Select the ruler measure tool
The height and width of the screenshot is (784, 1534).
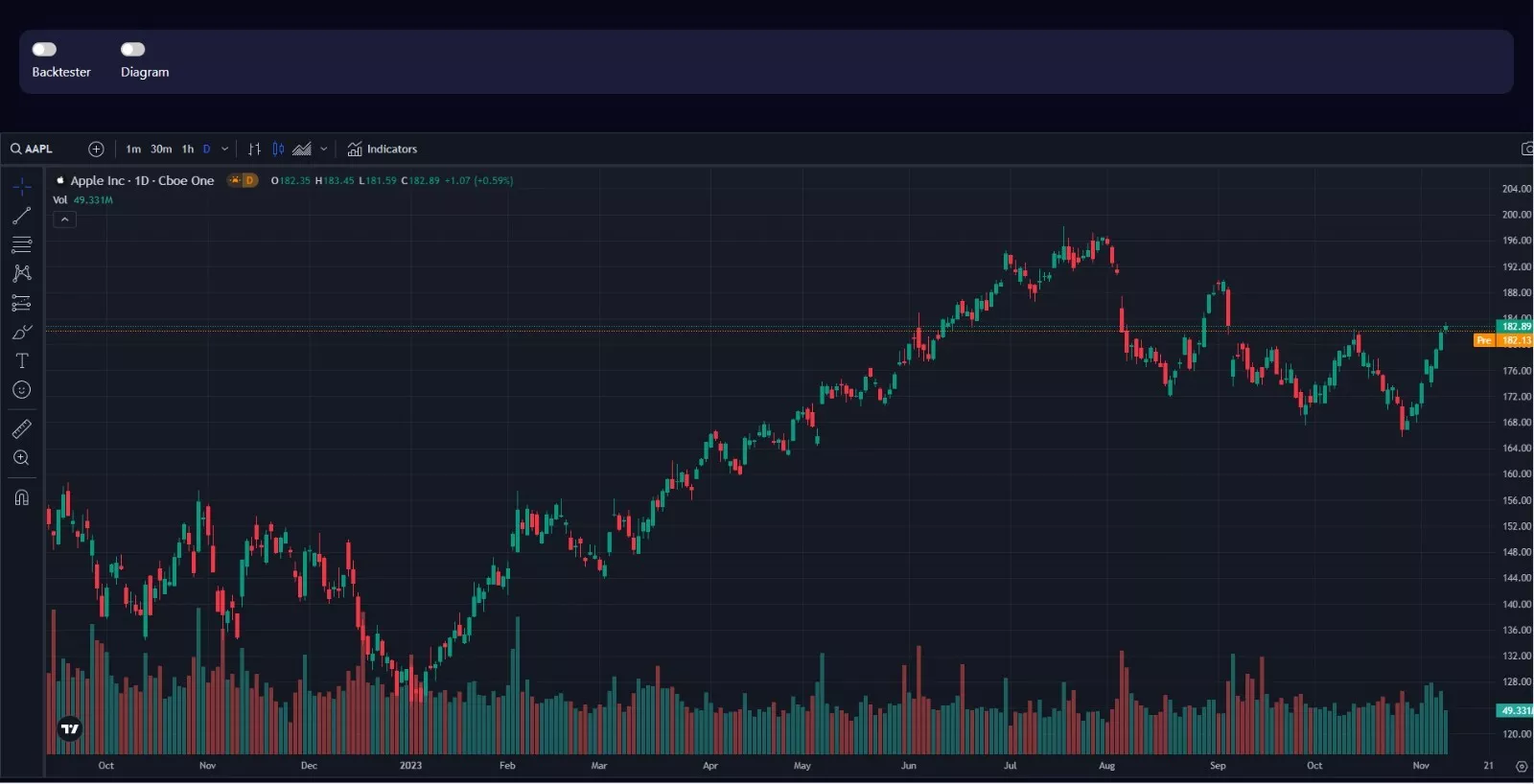[x=22, y=428]
